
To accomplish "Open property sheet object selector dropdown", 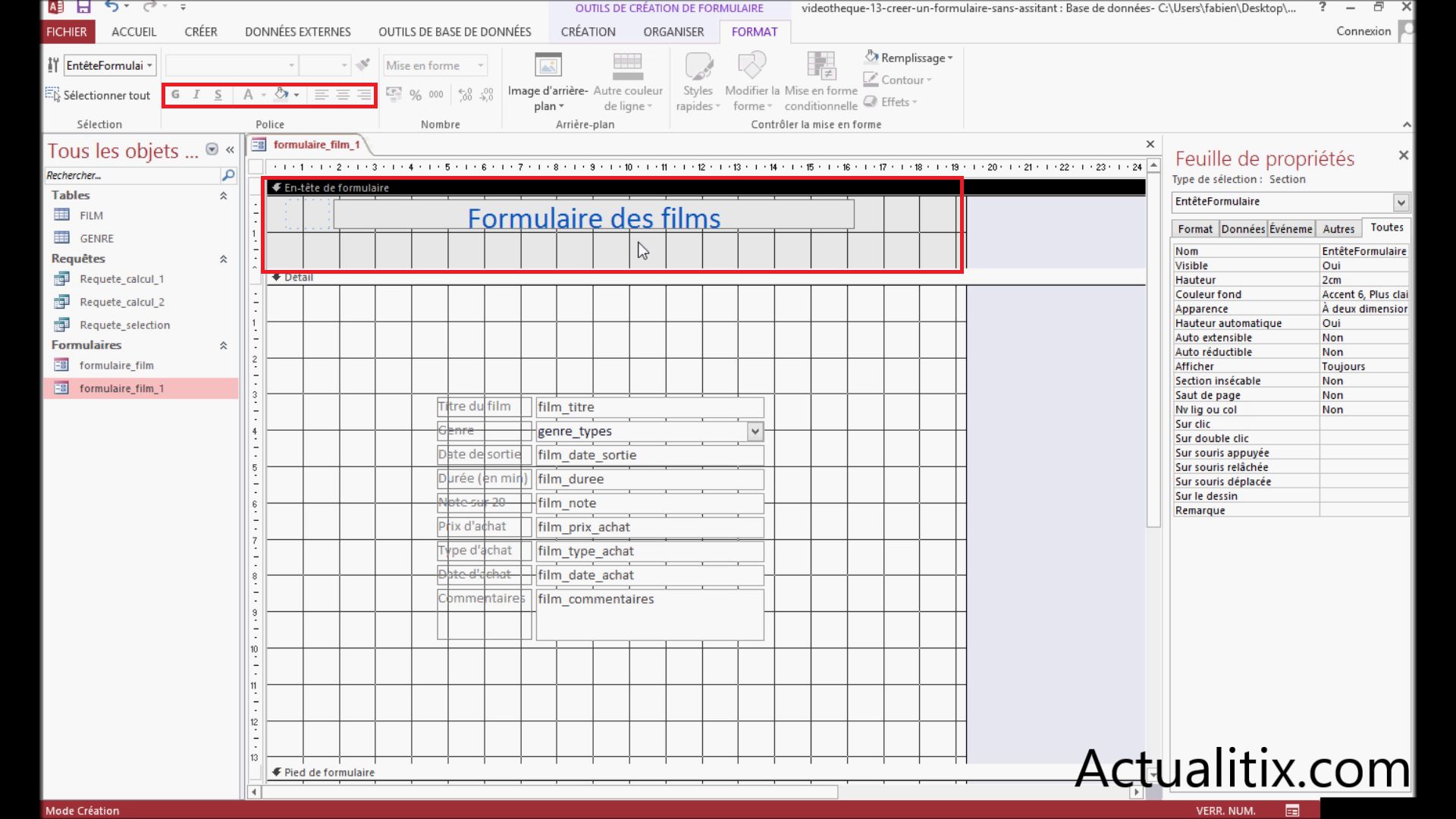I will (x=1401, y=202).
